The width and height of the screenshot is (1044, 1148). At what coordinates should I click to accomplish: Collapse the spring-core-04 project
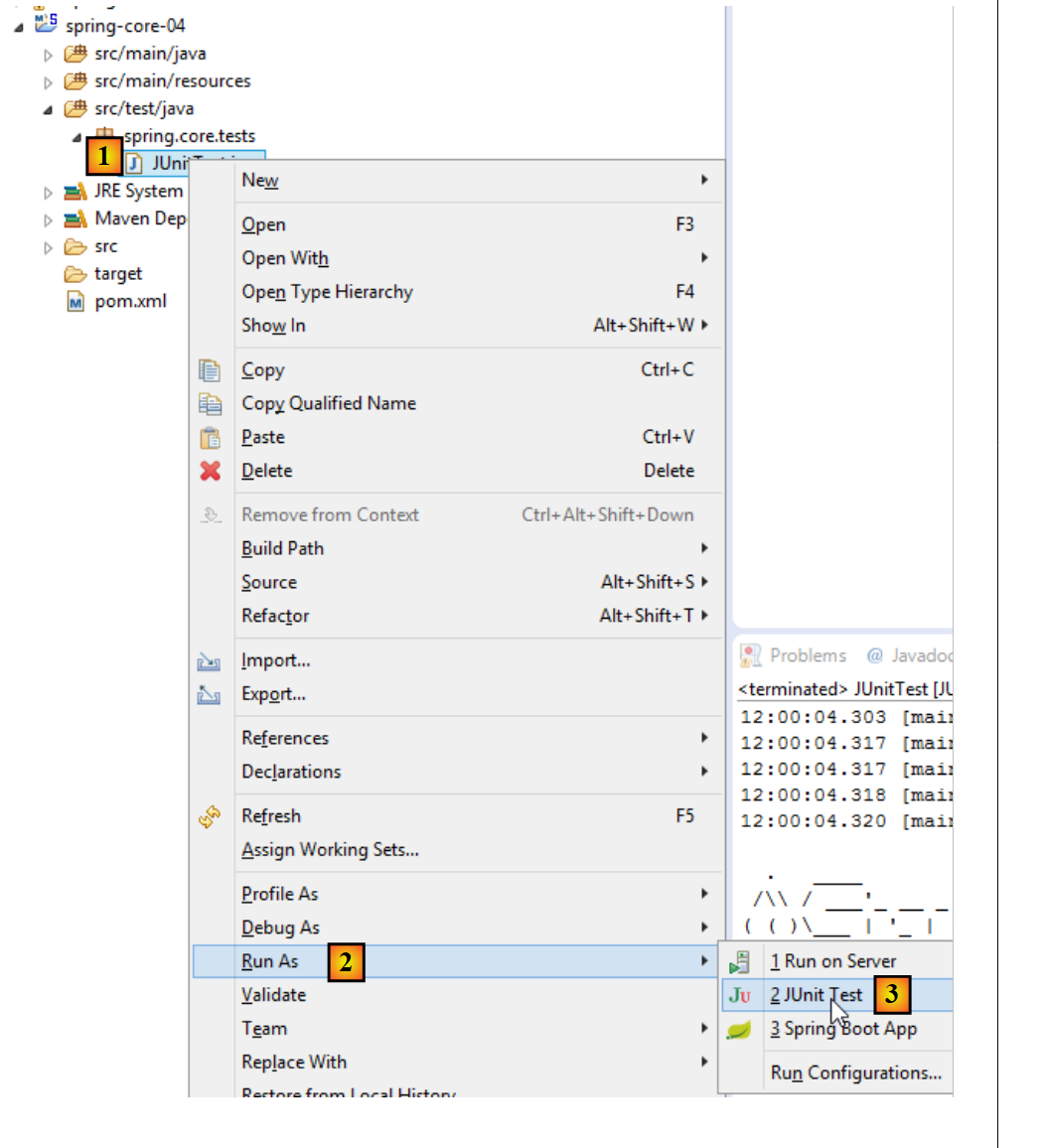[19, 27]
